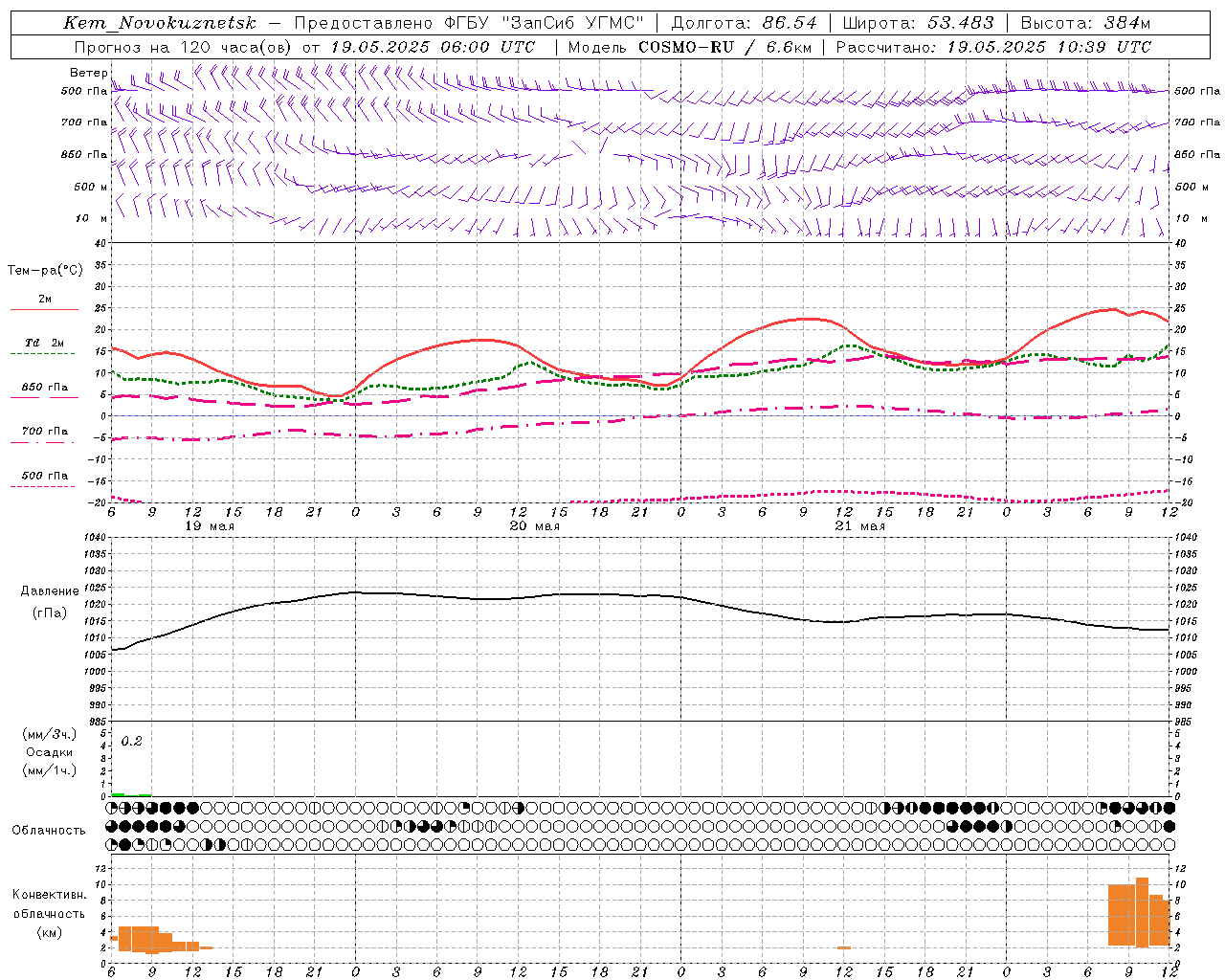1225x980 pixels.
Task: Click the '19 мая' date label
Action: tap(209, 526)
